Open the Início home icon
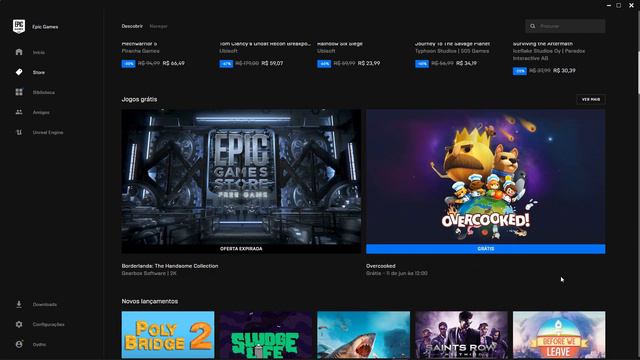 tap(19, 52)
